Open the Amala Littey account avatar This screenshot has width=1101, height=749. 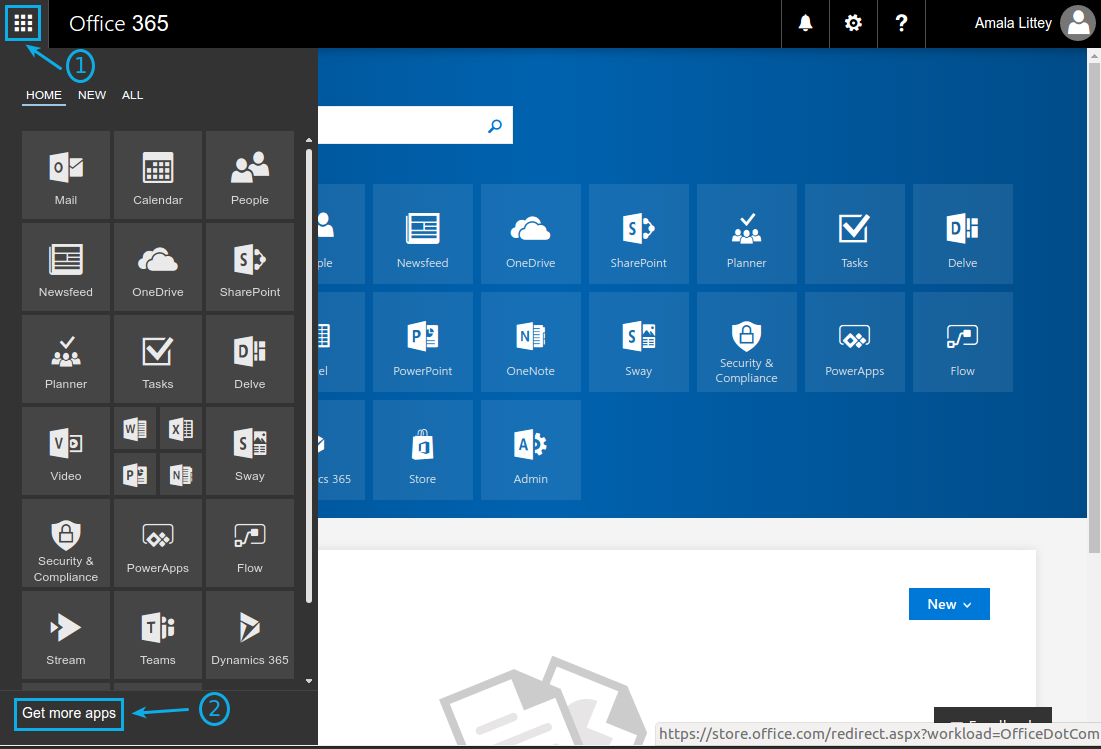pyautogui.click(x=1078, y=23)
